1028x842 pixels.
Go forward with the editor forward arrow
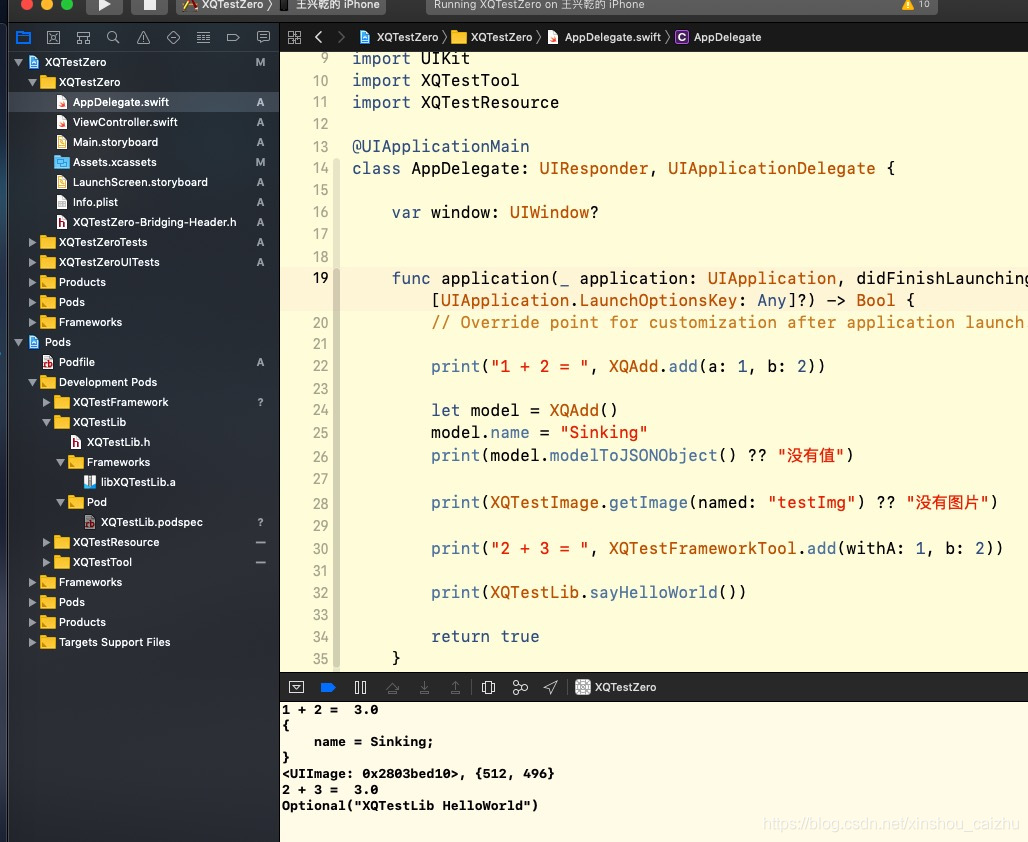click(x=341, y=37)
